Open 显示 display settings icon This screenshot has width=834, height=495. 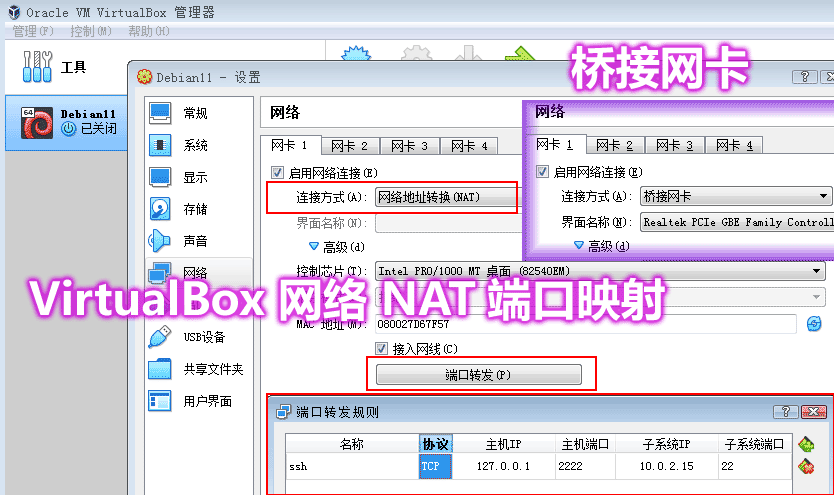(160, 177)
